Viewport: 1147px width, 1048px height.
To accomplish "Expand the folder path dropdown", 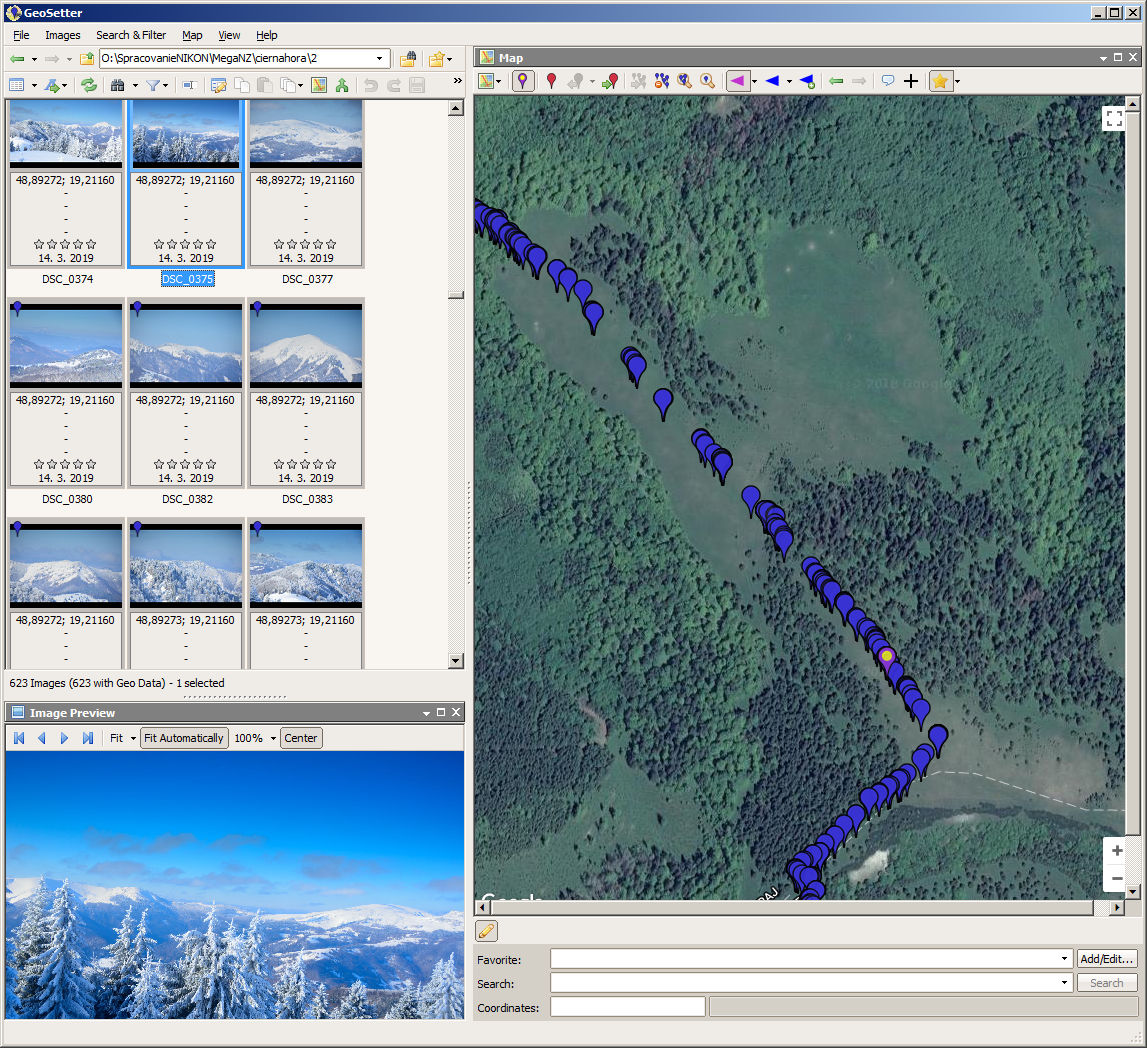I will tap(381, 59).
